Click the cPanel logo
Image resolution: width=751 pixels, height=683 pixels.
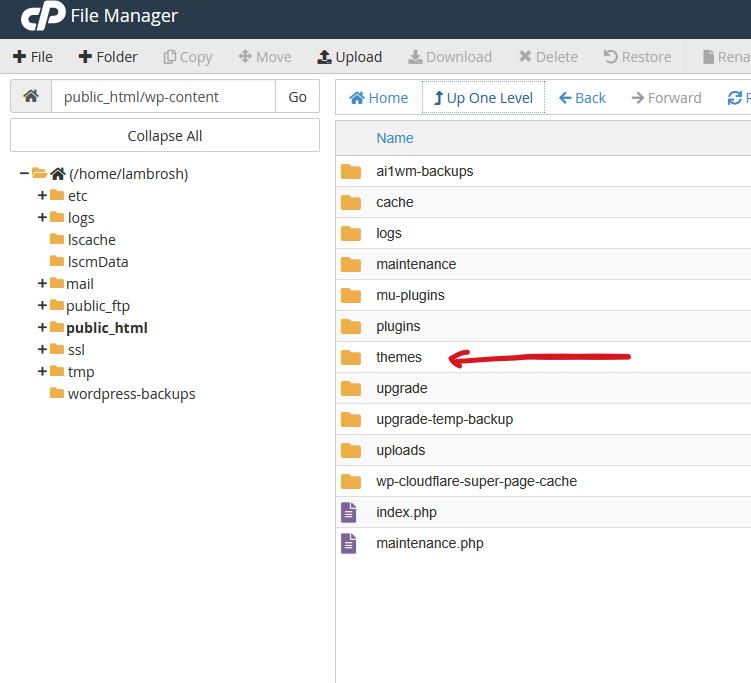tap(41, 17)
